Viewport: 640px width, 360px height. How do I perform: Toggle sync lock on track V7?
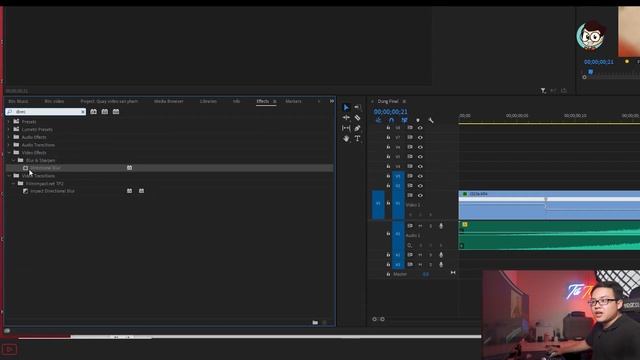[x=410, y=138]
